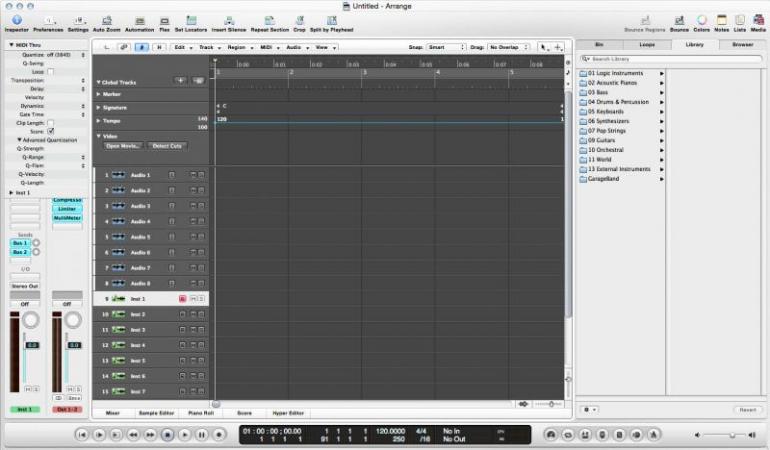Toggle Cycle mode in the transport bar
This screenshot has width=770, height=450.
coord(568,435)
